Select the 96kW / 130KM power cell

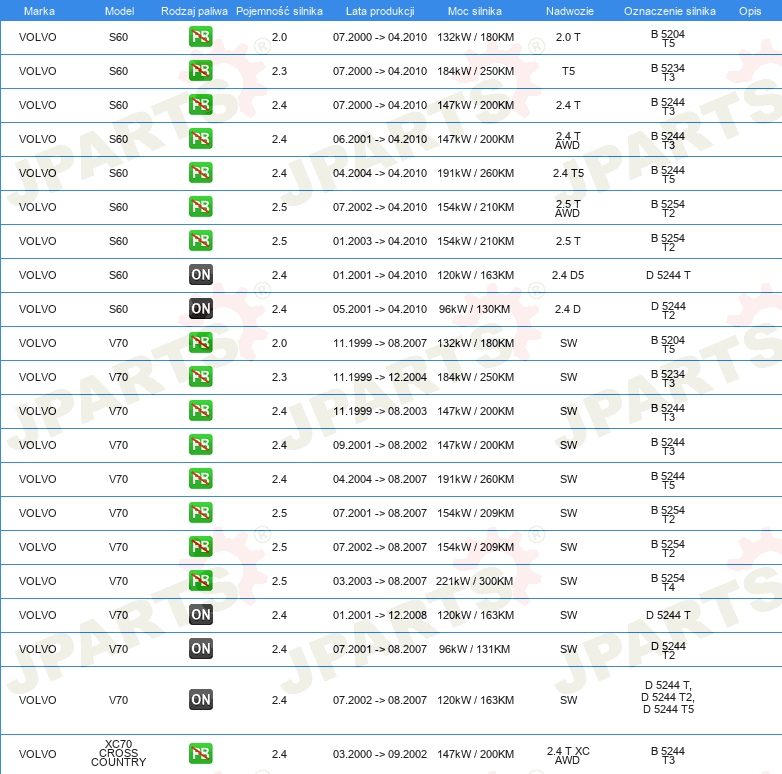474,309
